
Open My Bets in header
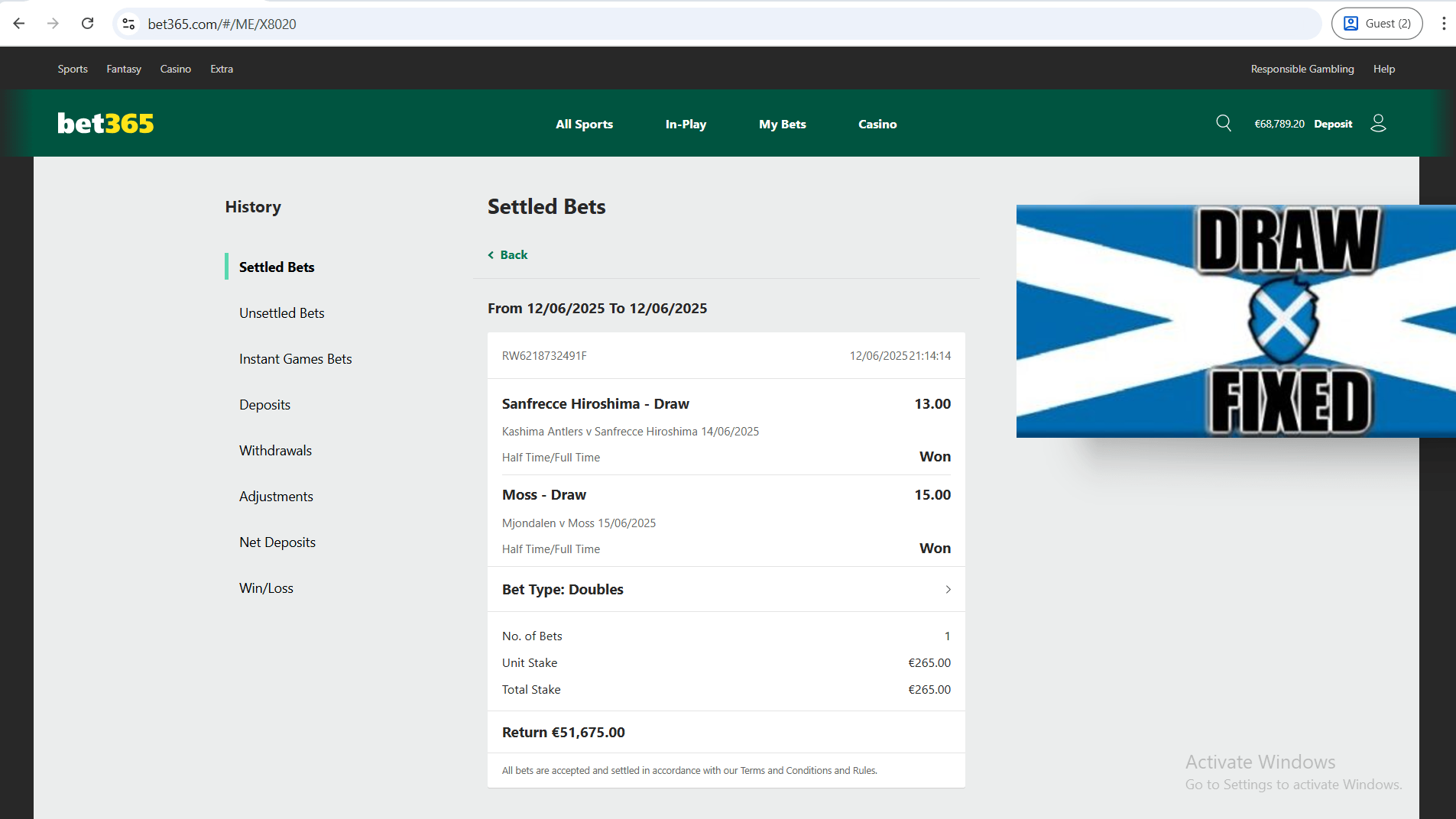(x=783, y=124)
